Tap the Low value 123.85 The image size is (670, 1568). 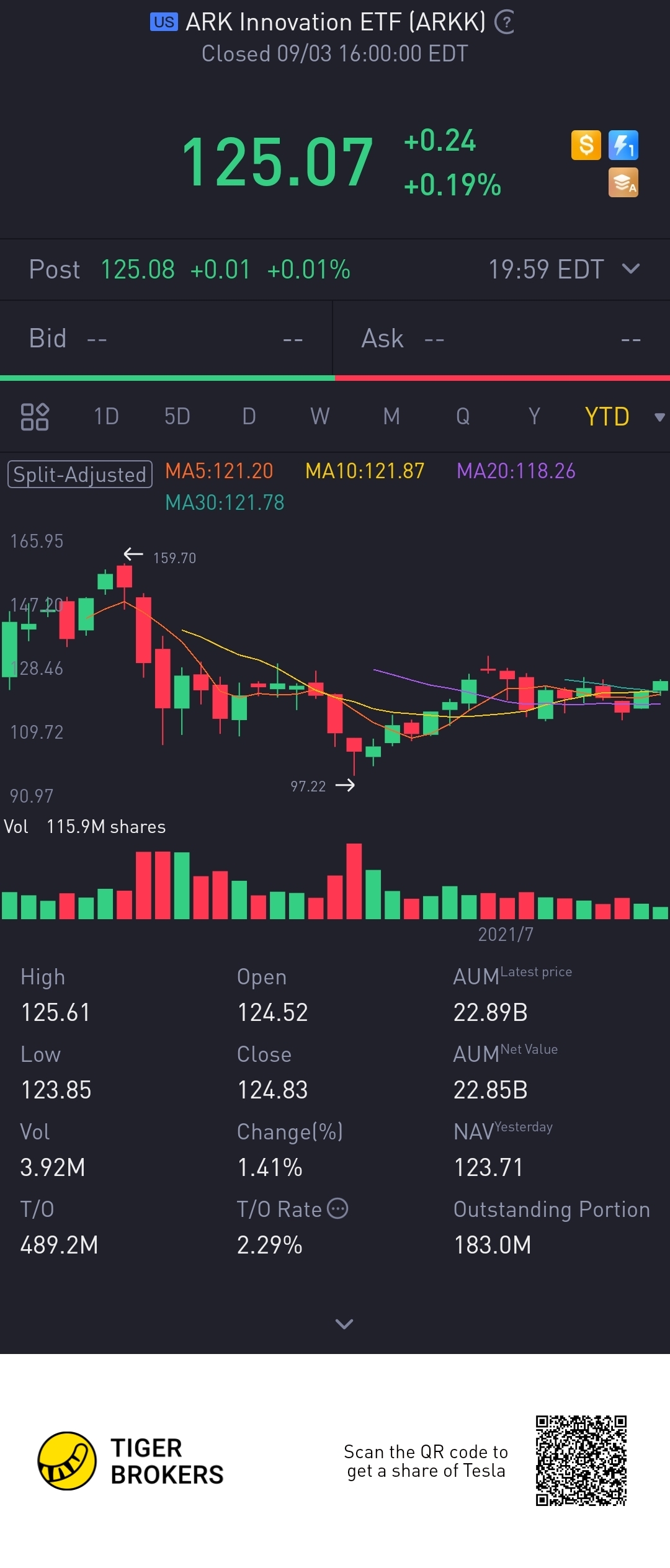tap(56, 1090)
